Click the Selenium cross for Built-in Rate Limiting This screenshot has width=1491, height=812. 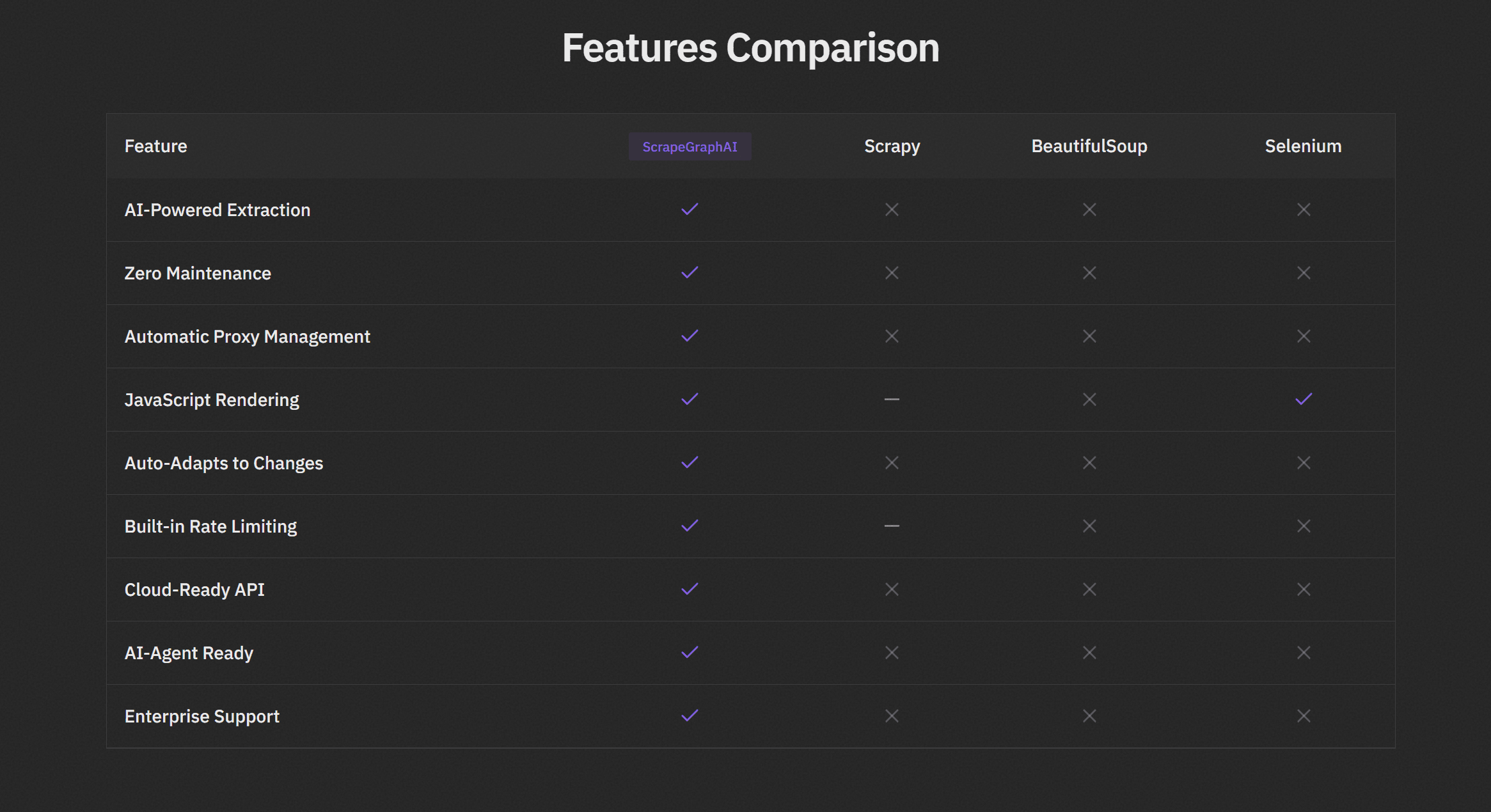pyautogui.click(x=1304, y=526)
